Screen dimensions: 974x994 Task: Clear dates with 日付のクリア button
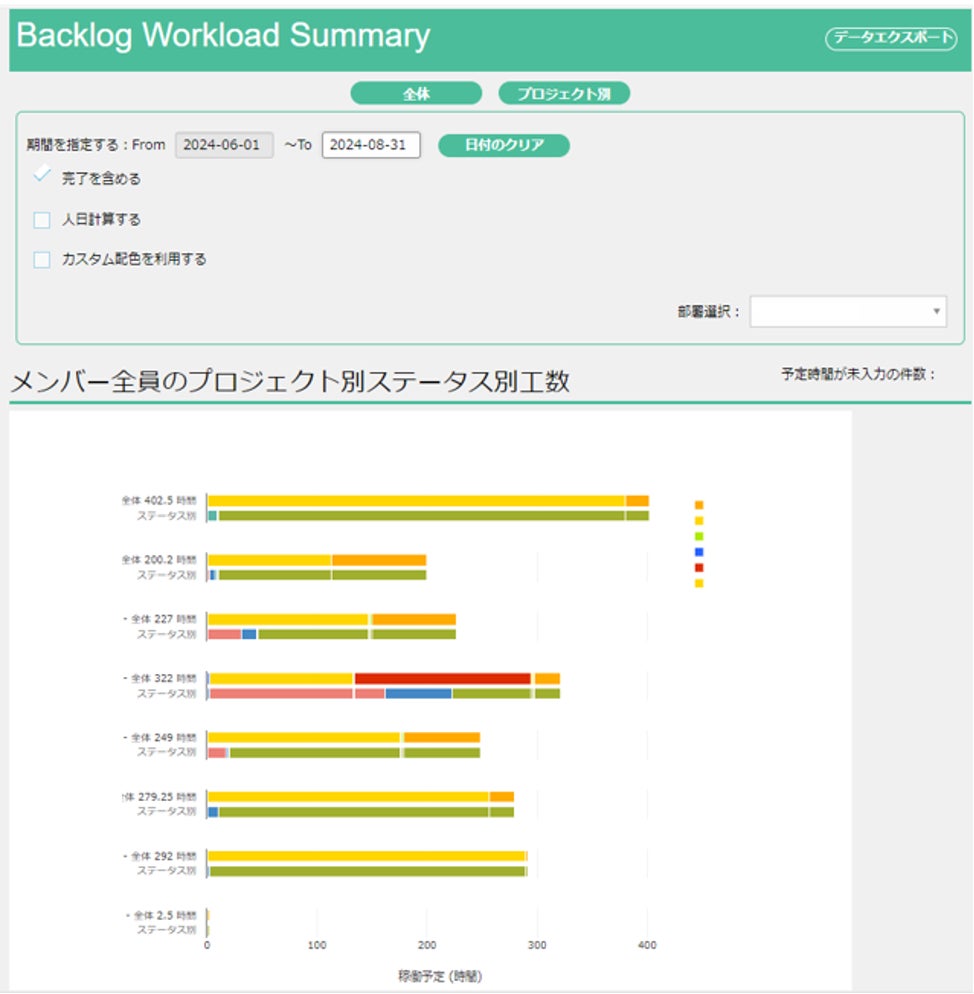coord(504,145)
